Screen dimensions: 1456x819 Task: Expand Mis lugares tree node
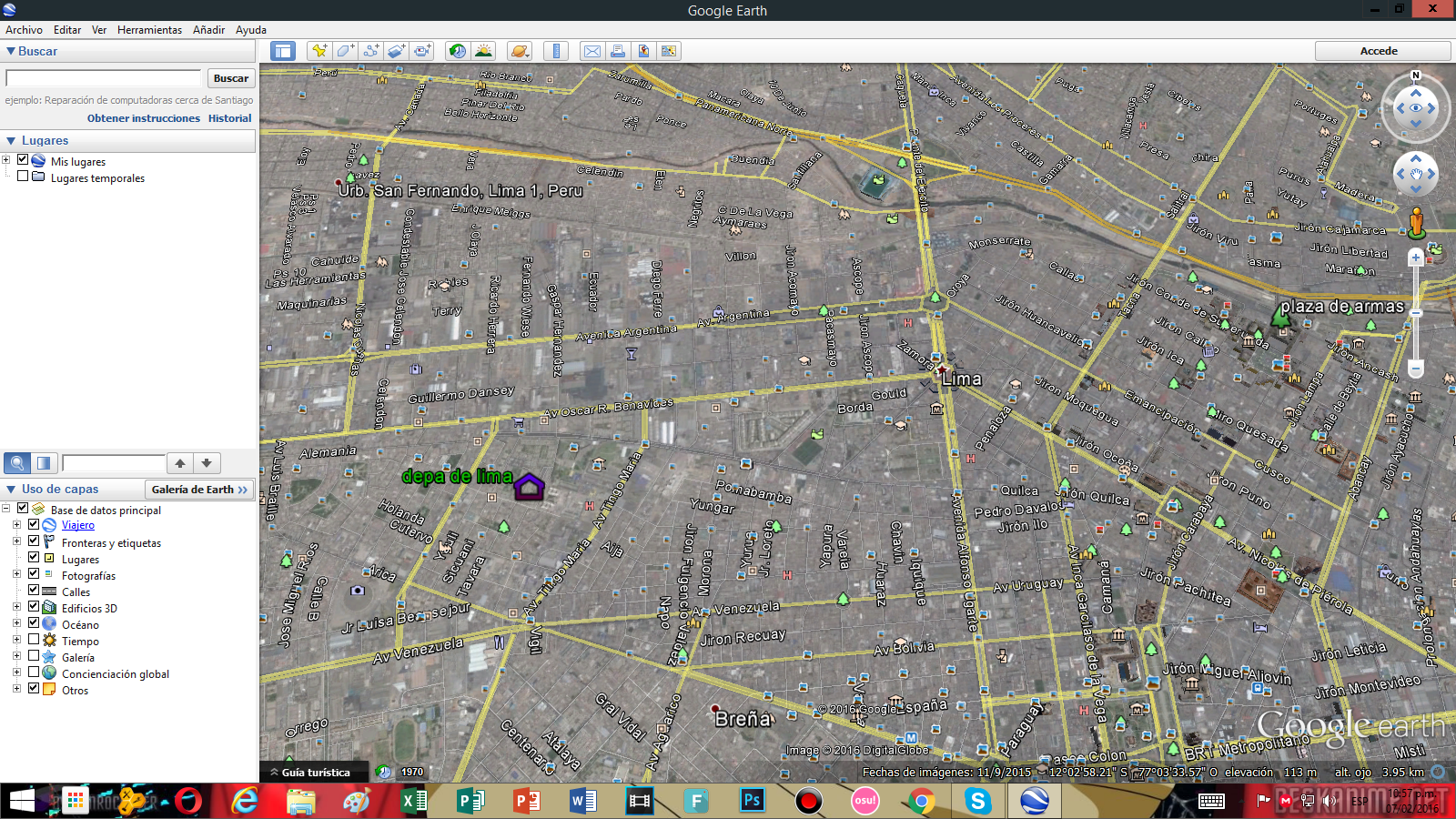point(6,160)
